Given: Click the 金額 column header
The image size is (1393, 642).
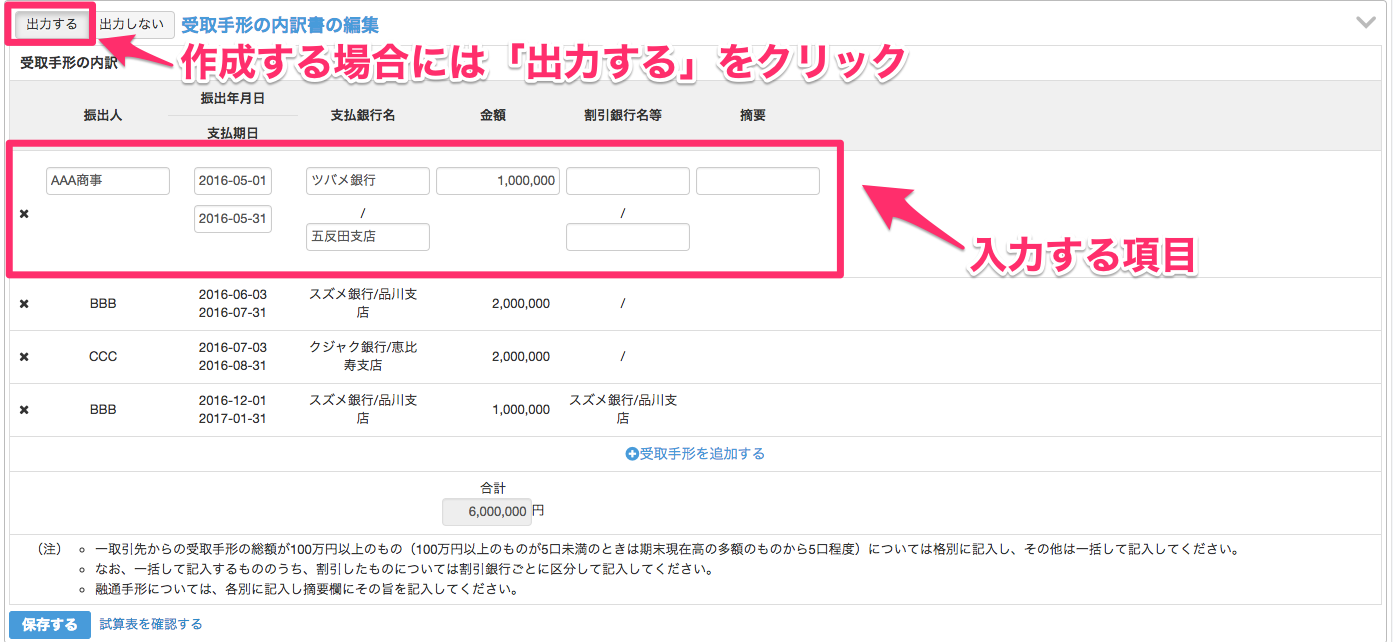Looking at the screenshot, I should (x=493, y=116).
